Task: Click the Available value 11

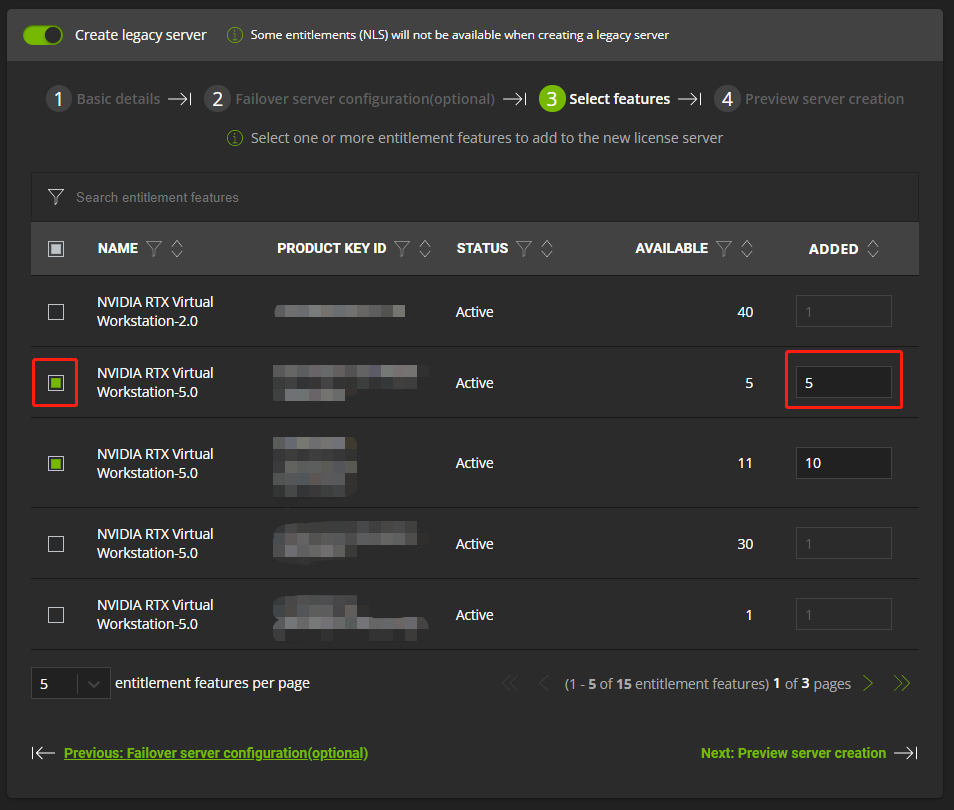Action: click(745, 463)
